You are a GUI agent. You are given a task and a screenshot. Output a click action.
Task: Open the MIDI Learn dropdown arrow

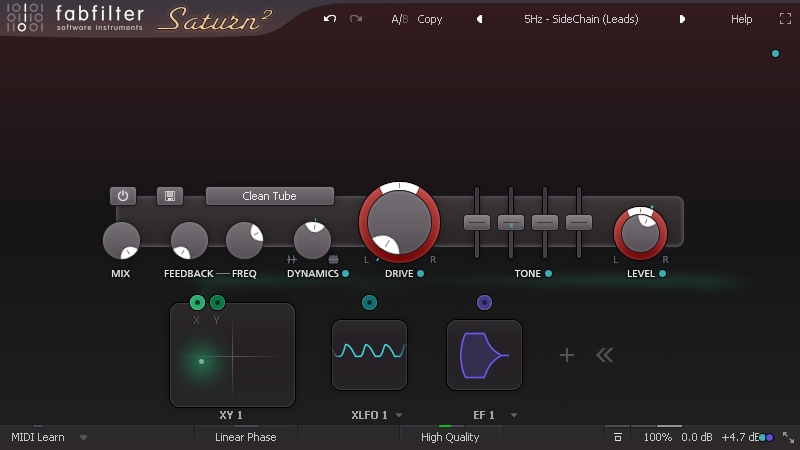pos(83,437)
